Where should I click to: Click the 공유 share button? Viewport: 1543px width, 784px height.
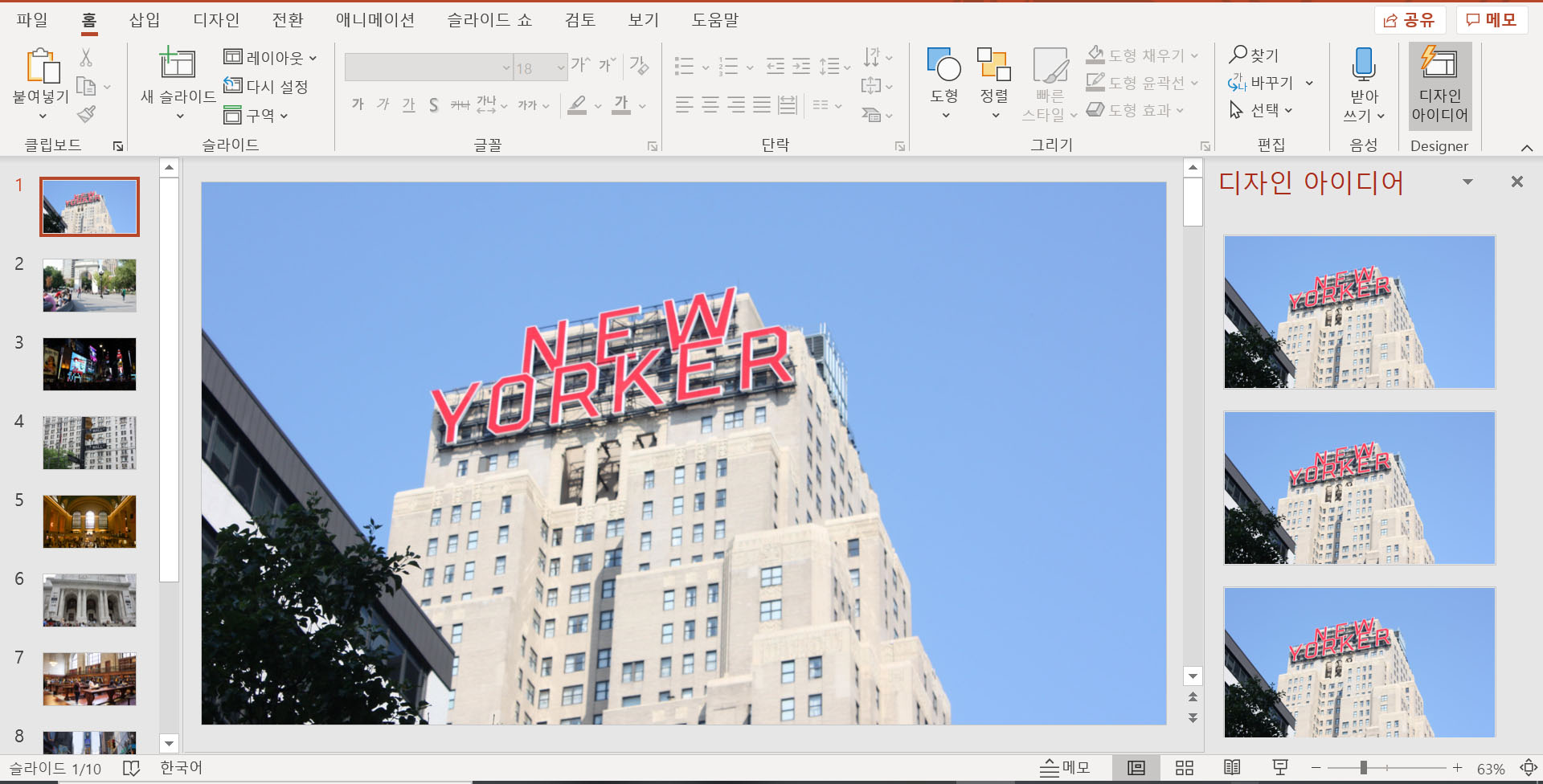click(1410, 20)
